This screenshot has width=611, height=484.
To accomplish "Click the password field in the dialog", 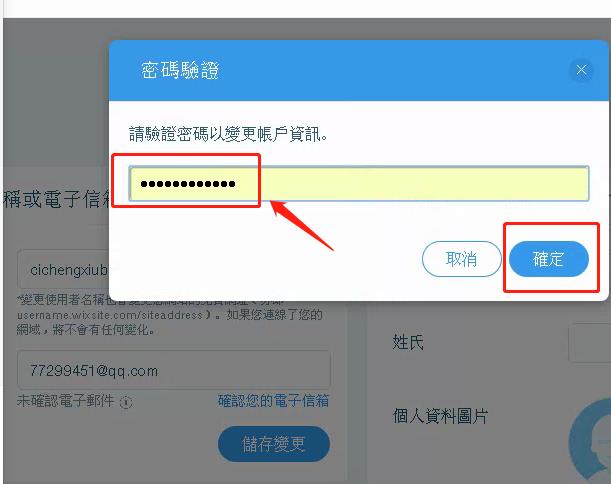I will point(359,184).
